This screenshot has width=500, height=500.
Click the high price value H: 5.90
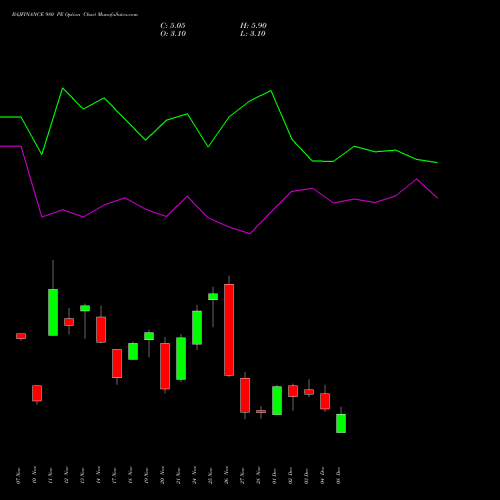tap(253, 26)
